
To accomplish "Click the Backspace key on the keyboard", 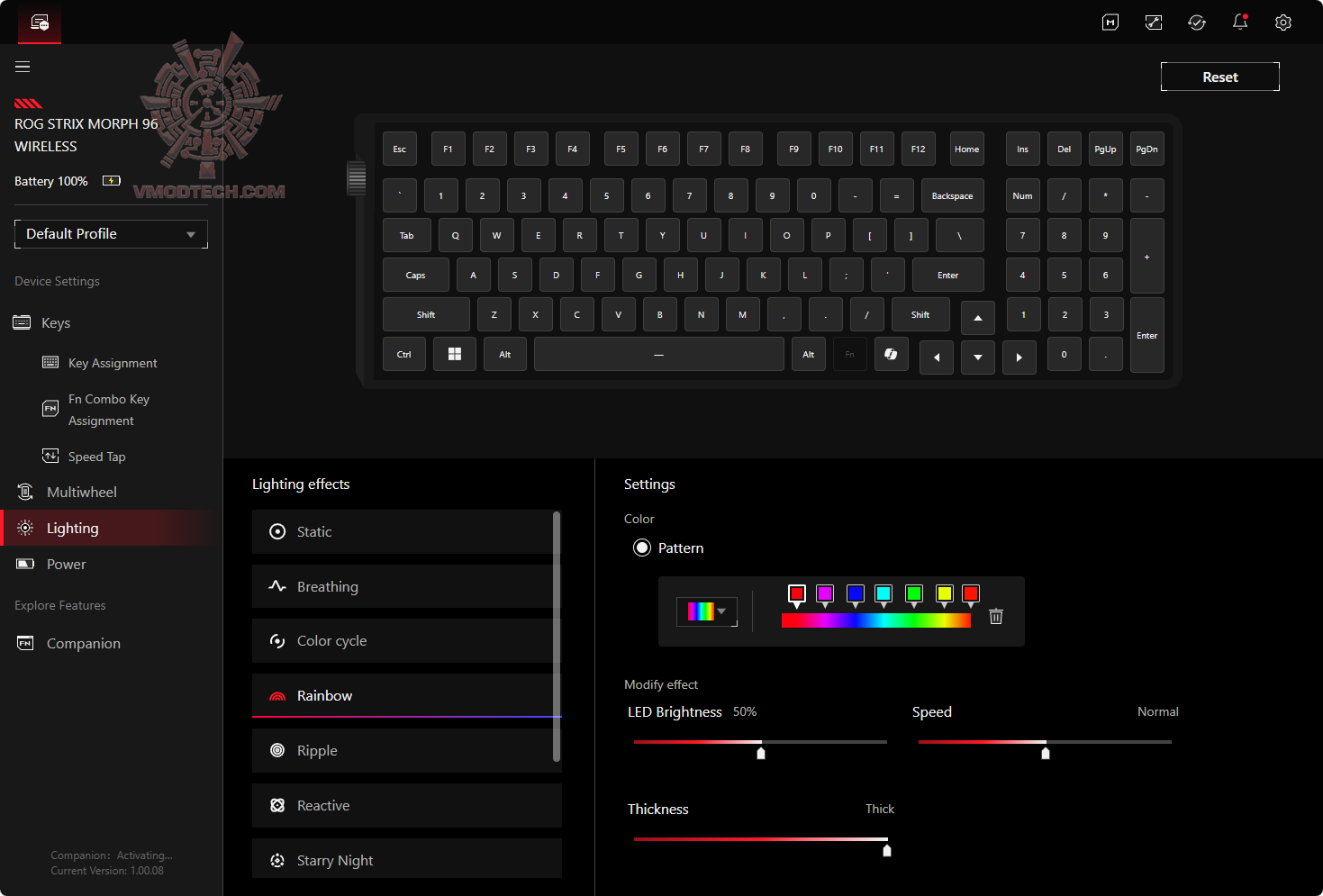I will point(953,195).
